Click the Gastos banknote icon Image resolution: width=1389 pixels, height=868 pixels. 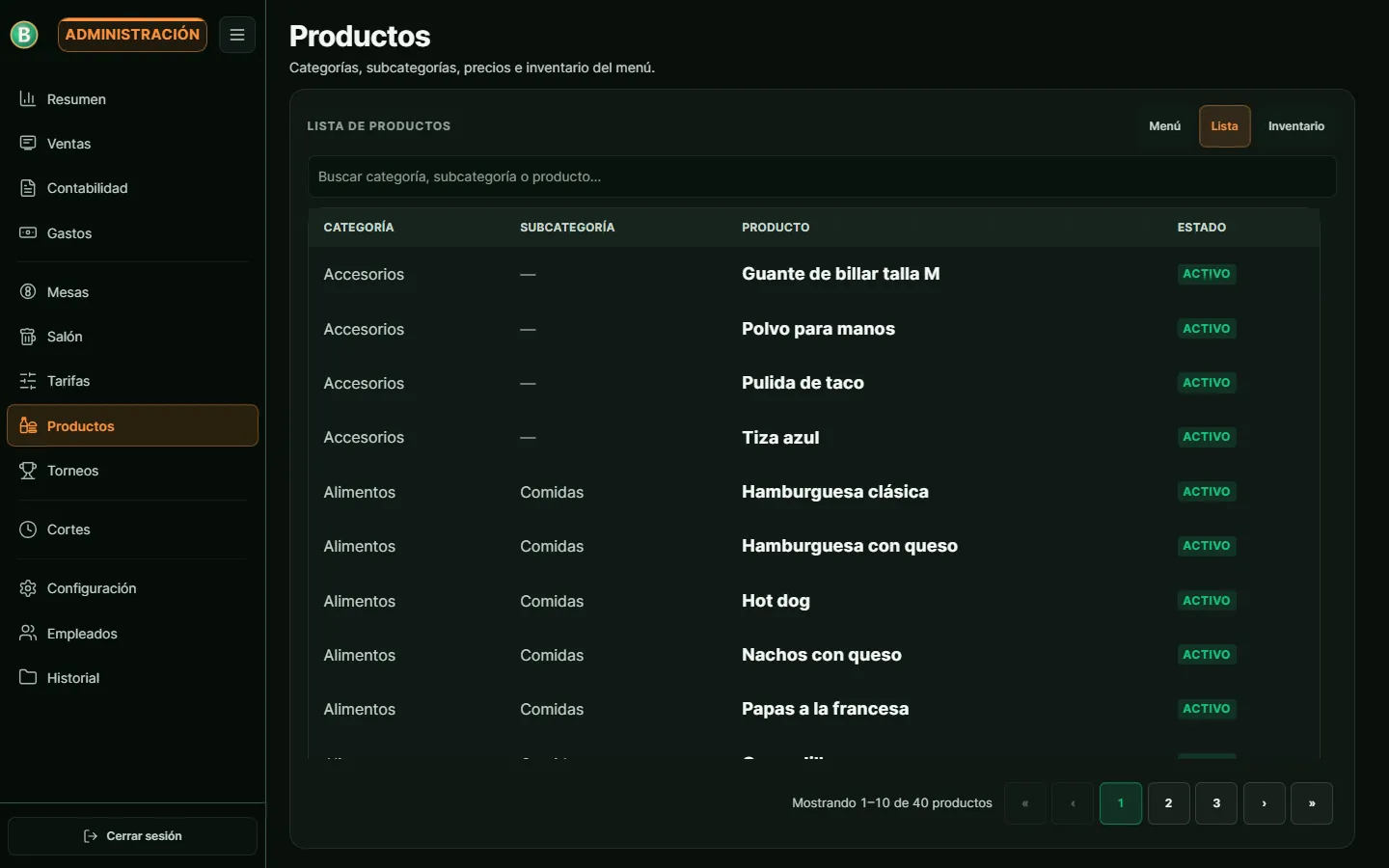pyautogui.click(x=28, y=232)
